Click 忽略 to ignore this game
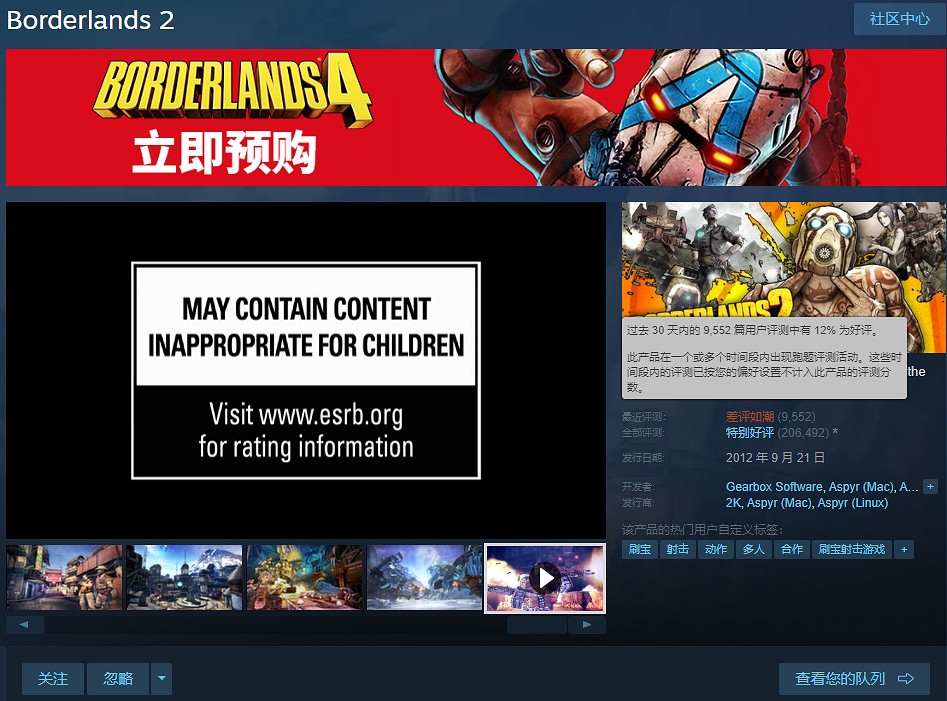 point(116,679)
